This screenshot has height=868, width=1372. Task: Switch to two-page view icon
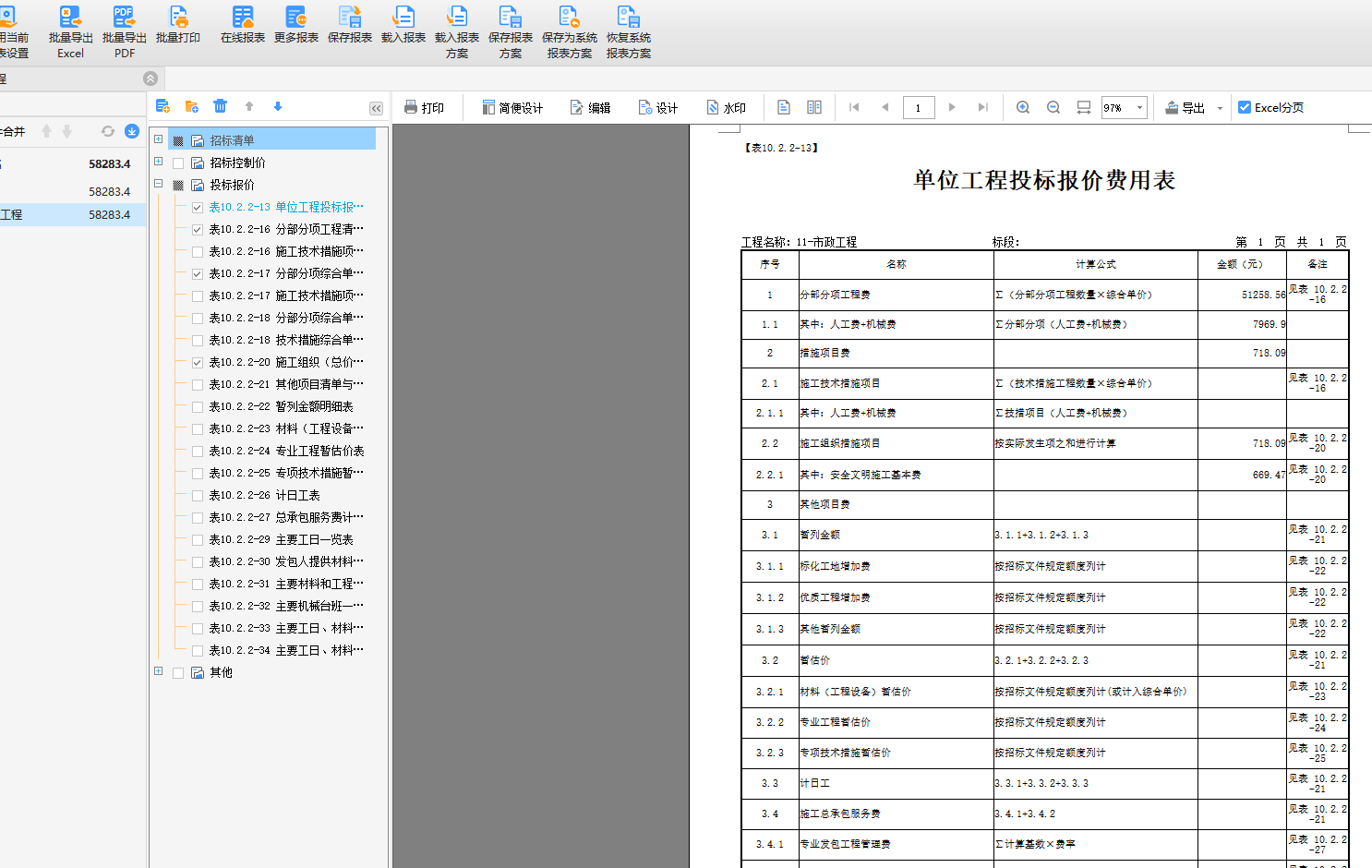click(814, 107)
